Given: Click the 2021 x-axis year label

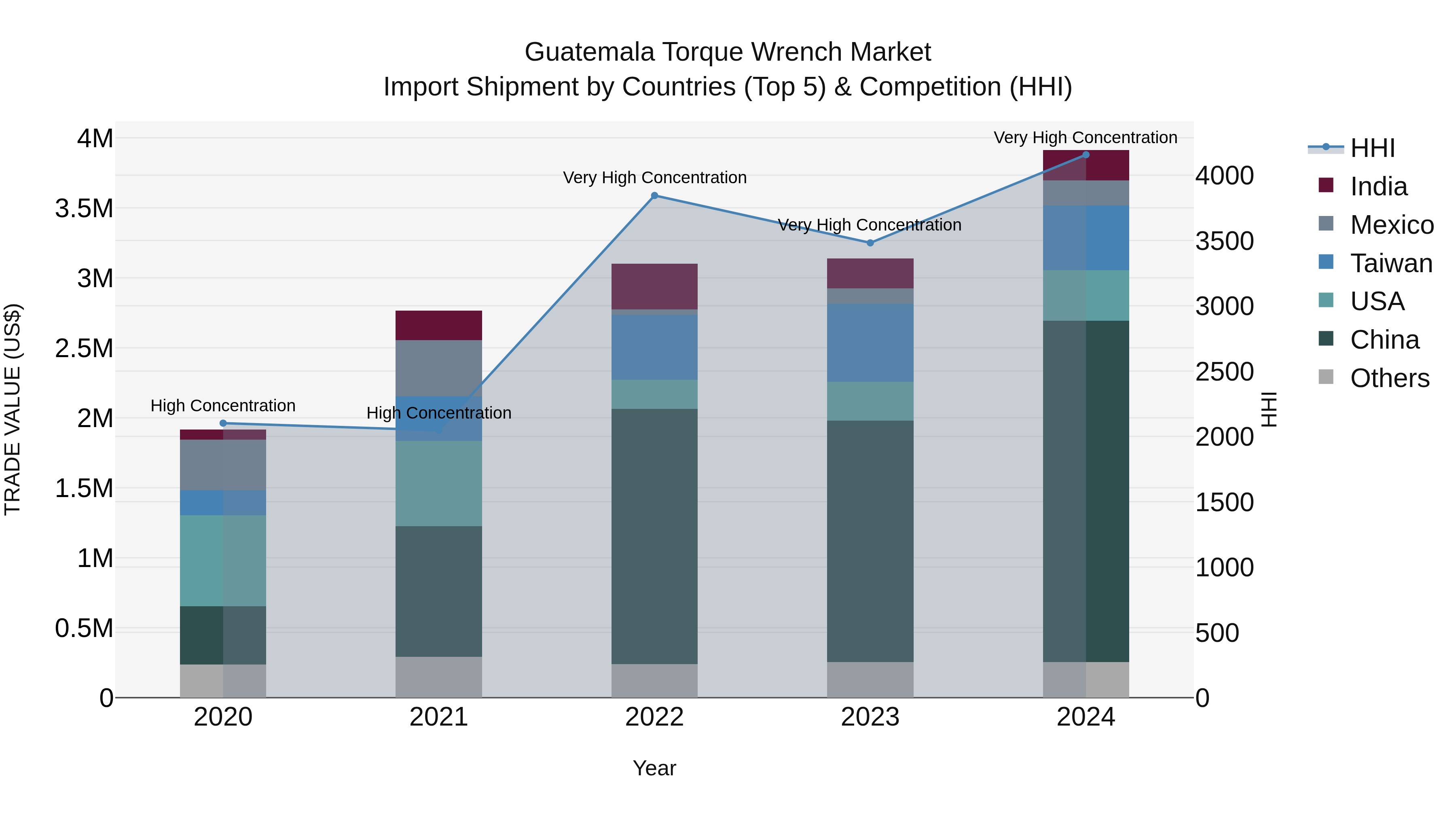Looking at the screenshot, I should [438, 717].
